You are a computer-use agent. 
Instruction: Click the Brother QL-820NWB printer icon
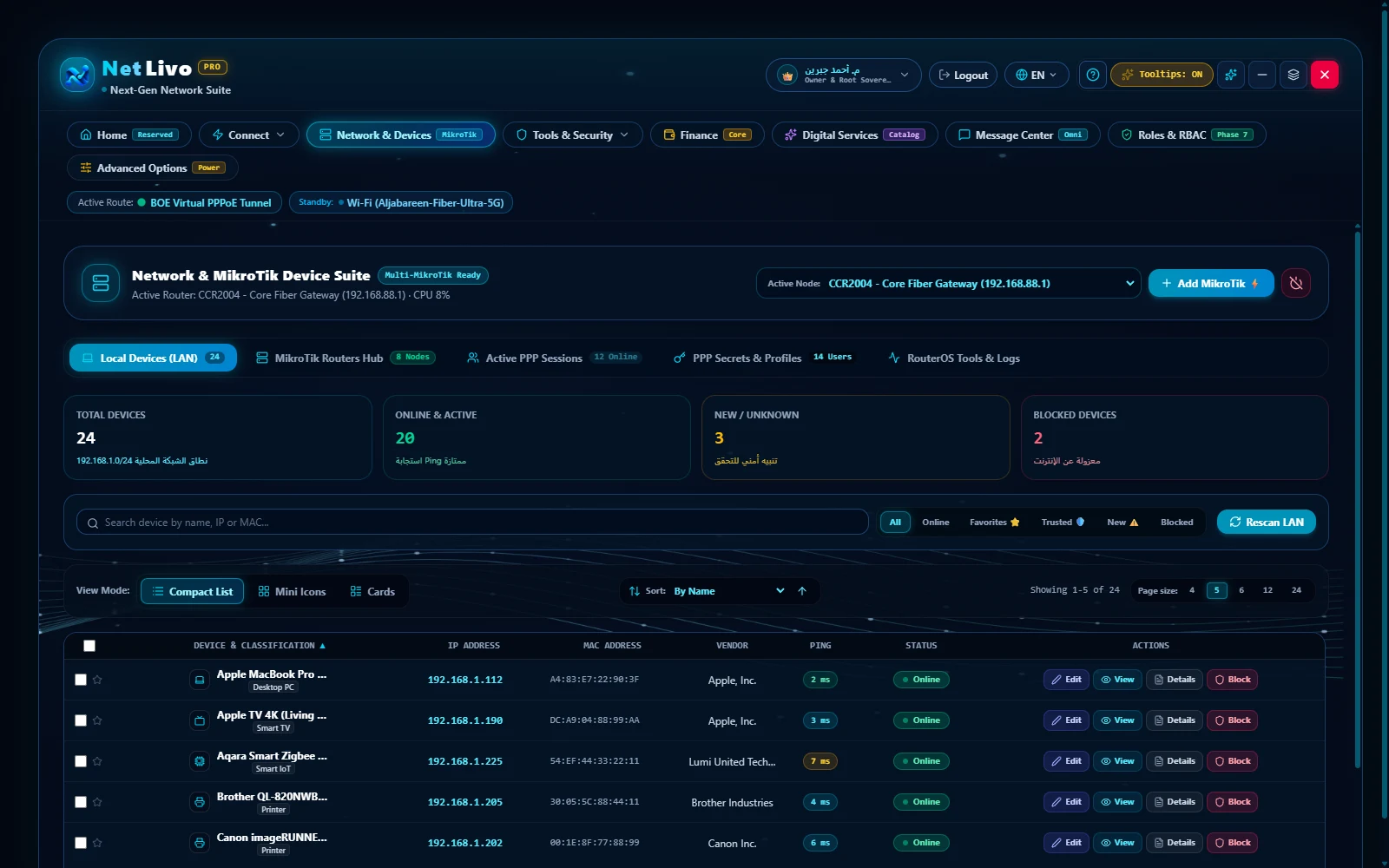pyautogui.click(x=200, y=802)
